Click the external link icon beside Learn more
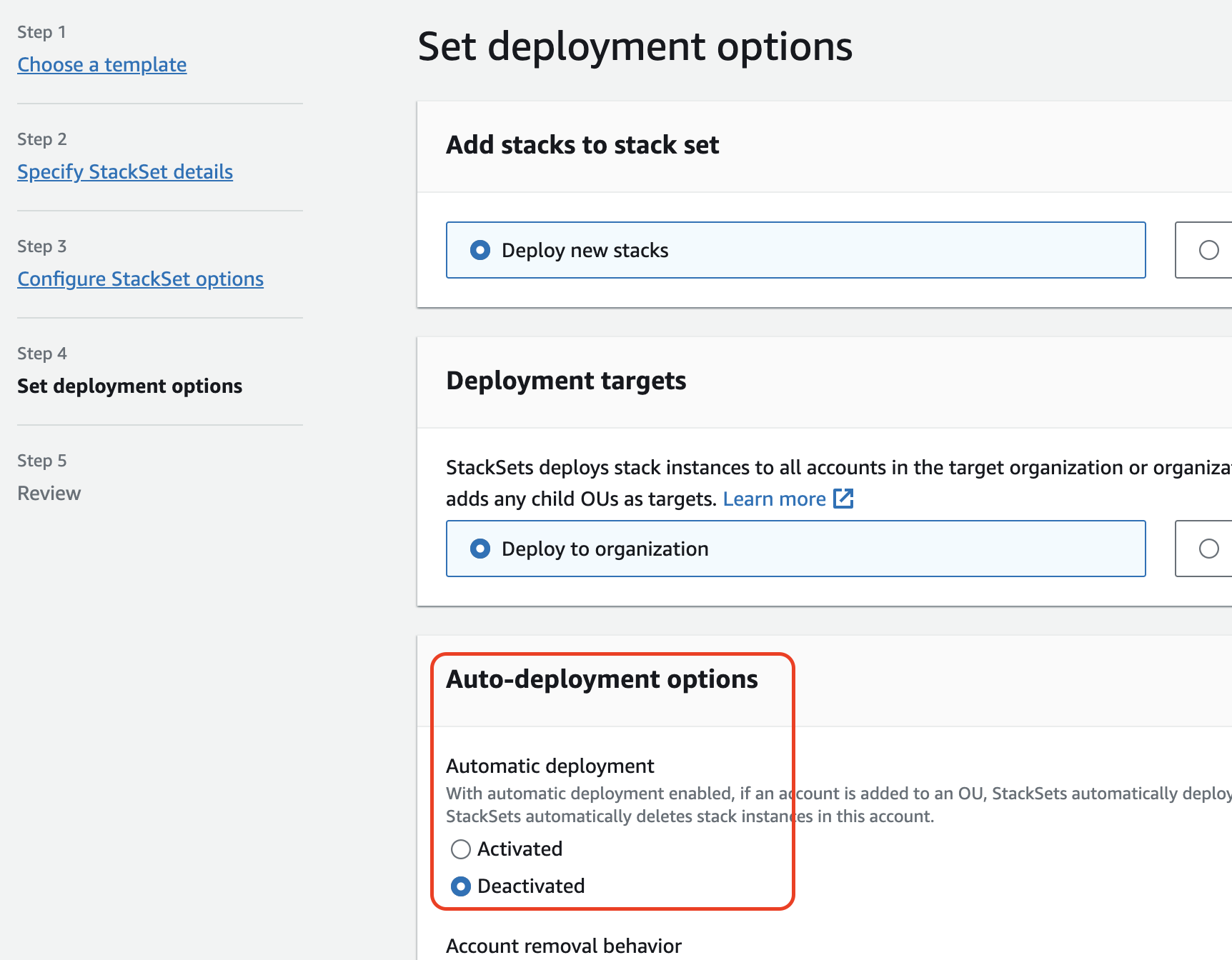 click(x=844, y=499)
